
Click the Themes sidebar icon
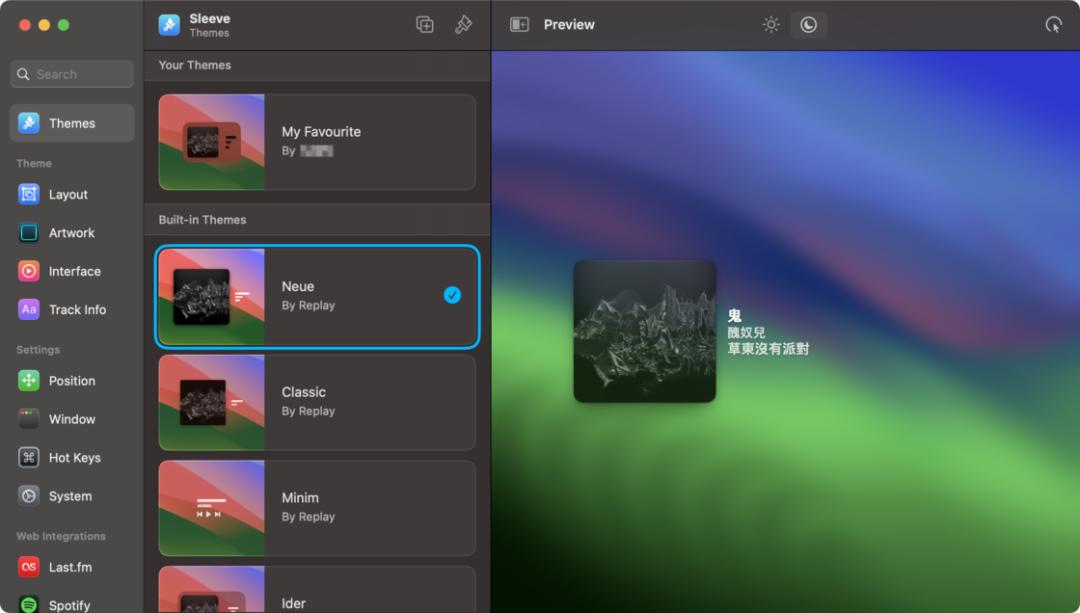click(x=29, y=123)
